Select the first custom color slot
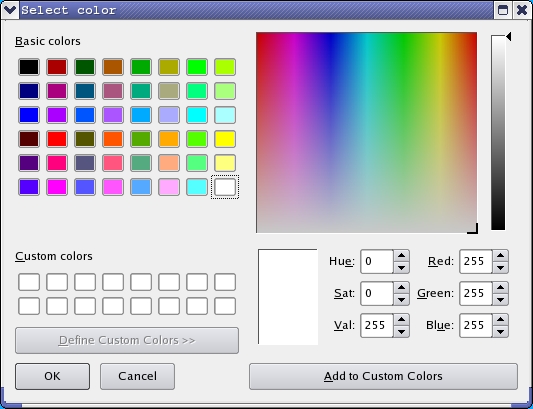This screenshot has width=533, height=409. pyautogui.click(x=29, y=282)
